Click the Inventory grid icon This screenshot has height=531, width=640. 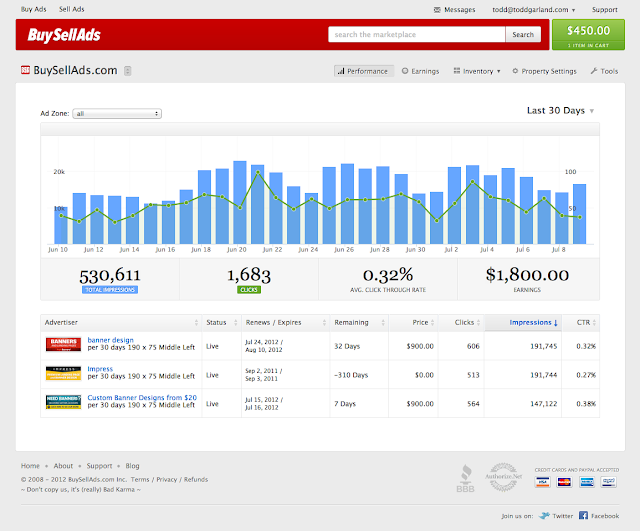pyautogui.click(x=457, y=71)
